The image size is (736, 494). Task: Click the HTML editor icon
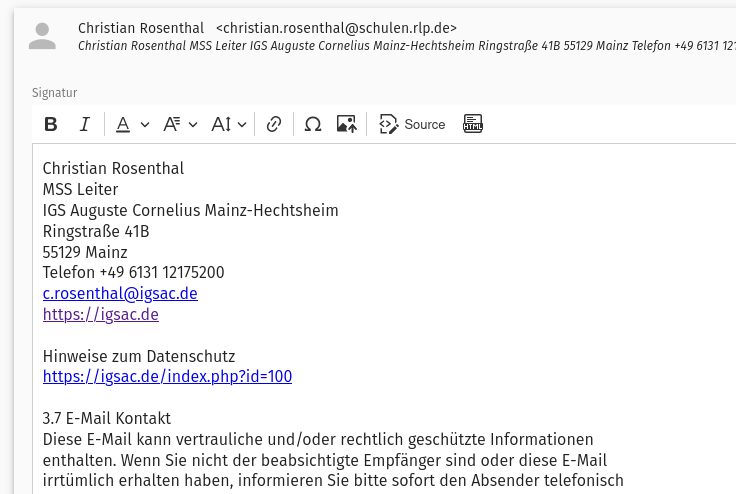pos(473,124)
